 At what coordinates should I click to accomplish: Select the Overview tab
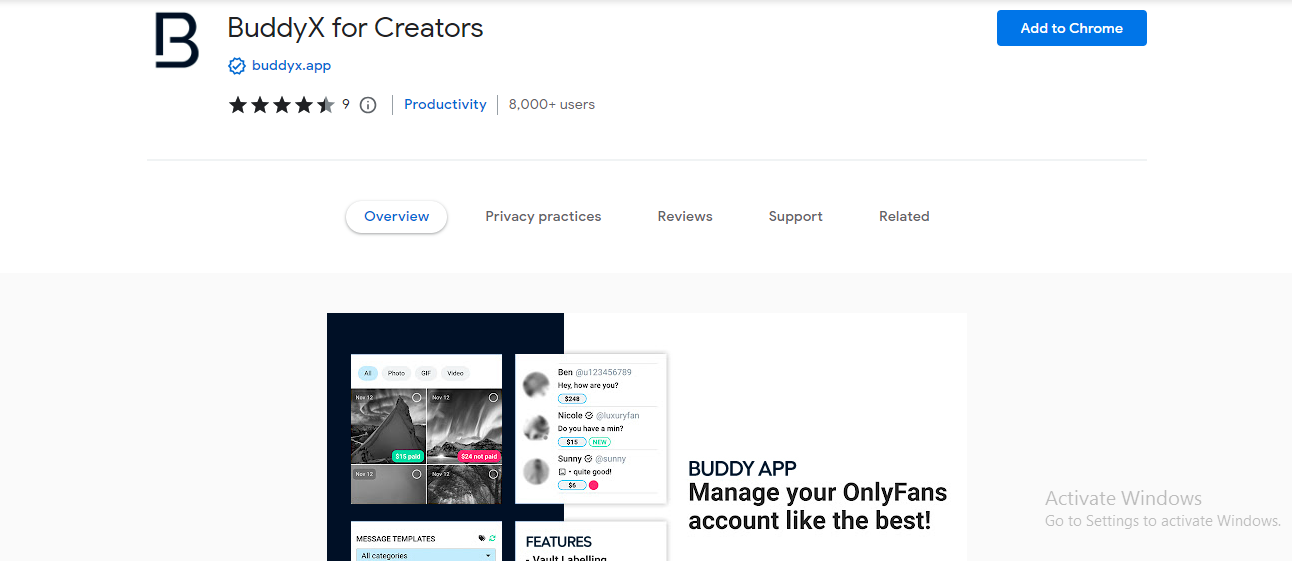(x=396, y=216)
